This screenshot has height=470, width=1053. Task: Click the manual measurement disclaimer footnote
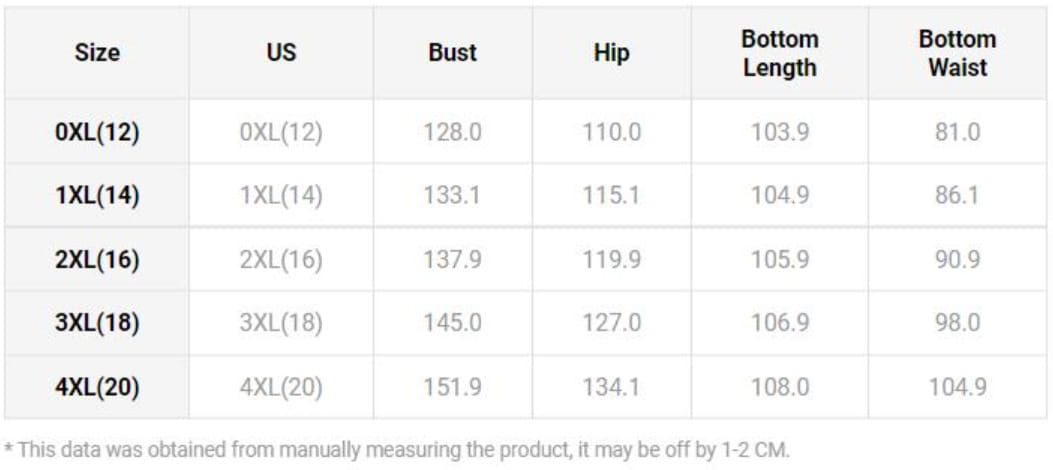pyautogui.click(x=397, y=449)
